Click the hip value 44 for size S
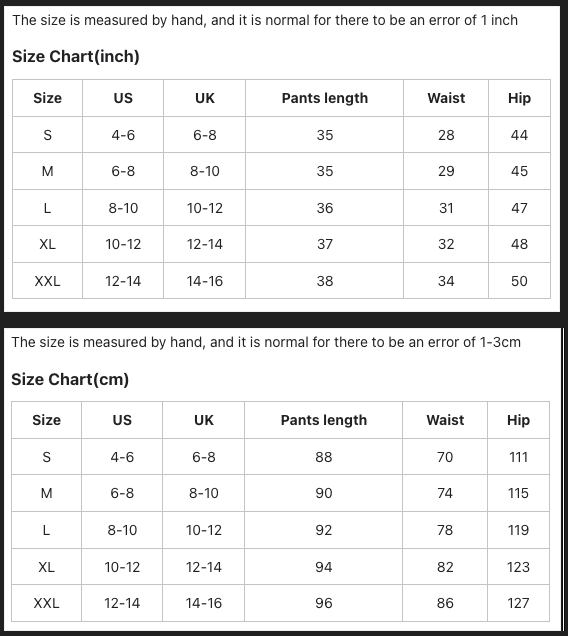 [x=519, y=135]
